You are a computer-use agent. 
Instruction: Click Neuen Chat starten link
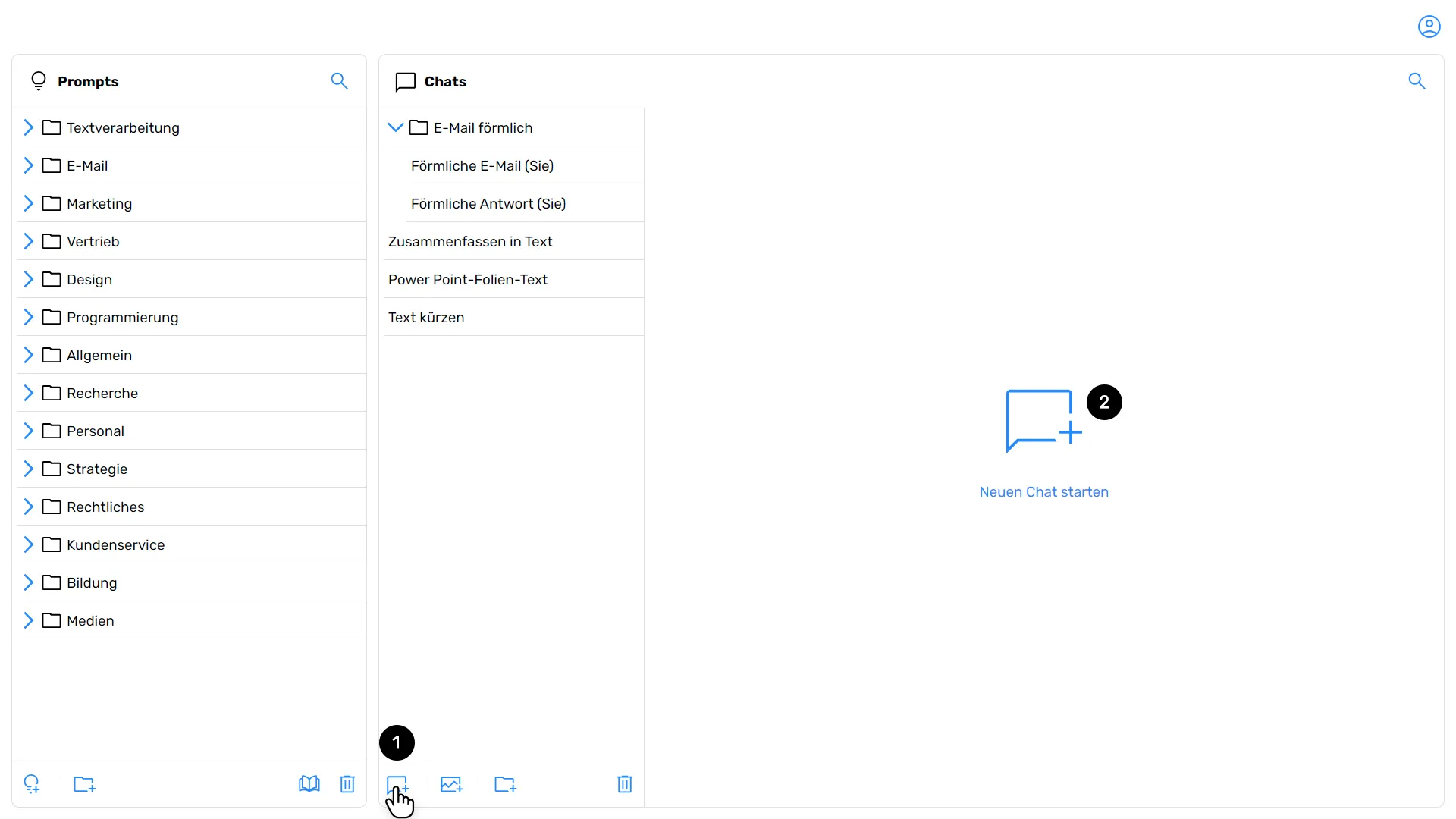1043,492
